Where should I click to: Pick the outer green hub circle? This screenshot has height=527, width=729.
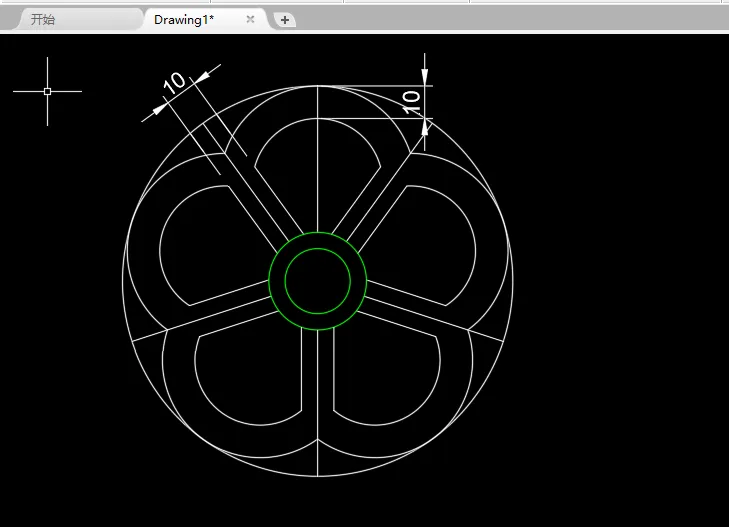tap(318, 233)
